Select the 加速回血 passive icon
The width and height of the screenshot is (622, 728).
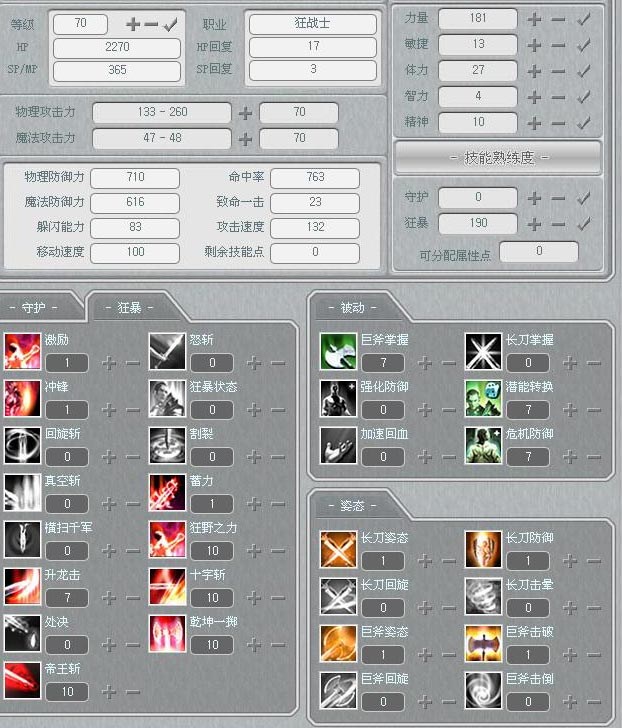pyautogui.click(x=338, y=445)
